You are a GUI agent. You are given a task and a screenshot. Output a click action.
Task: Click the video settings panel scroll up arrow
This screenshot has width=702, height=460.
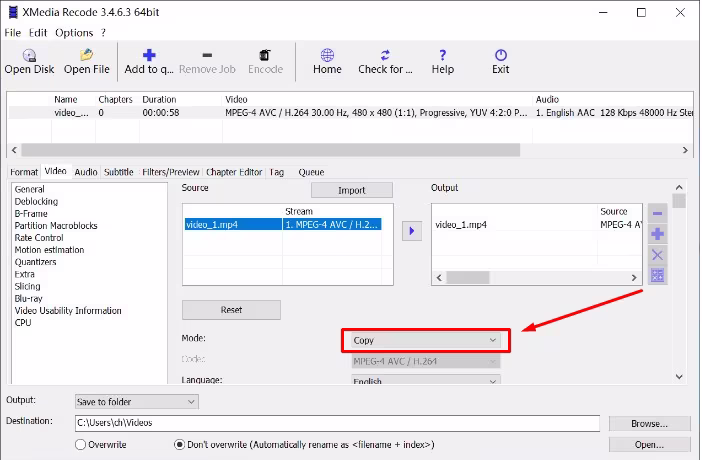pos(679,187)
